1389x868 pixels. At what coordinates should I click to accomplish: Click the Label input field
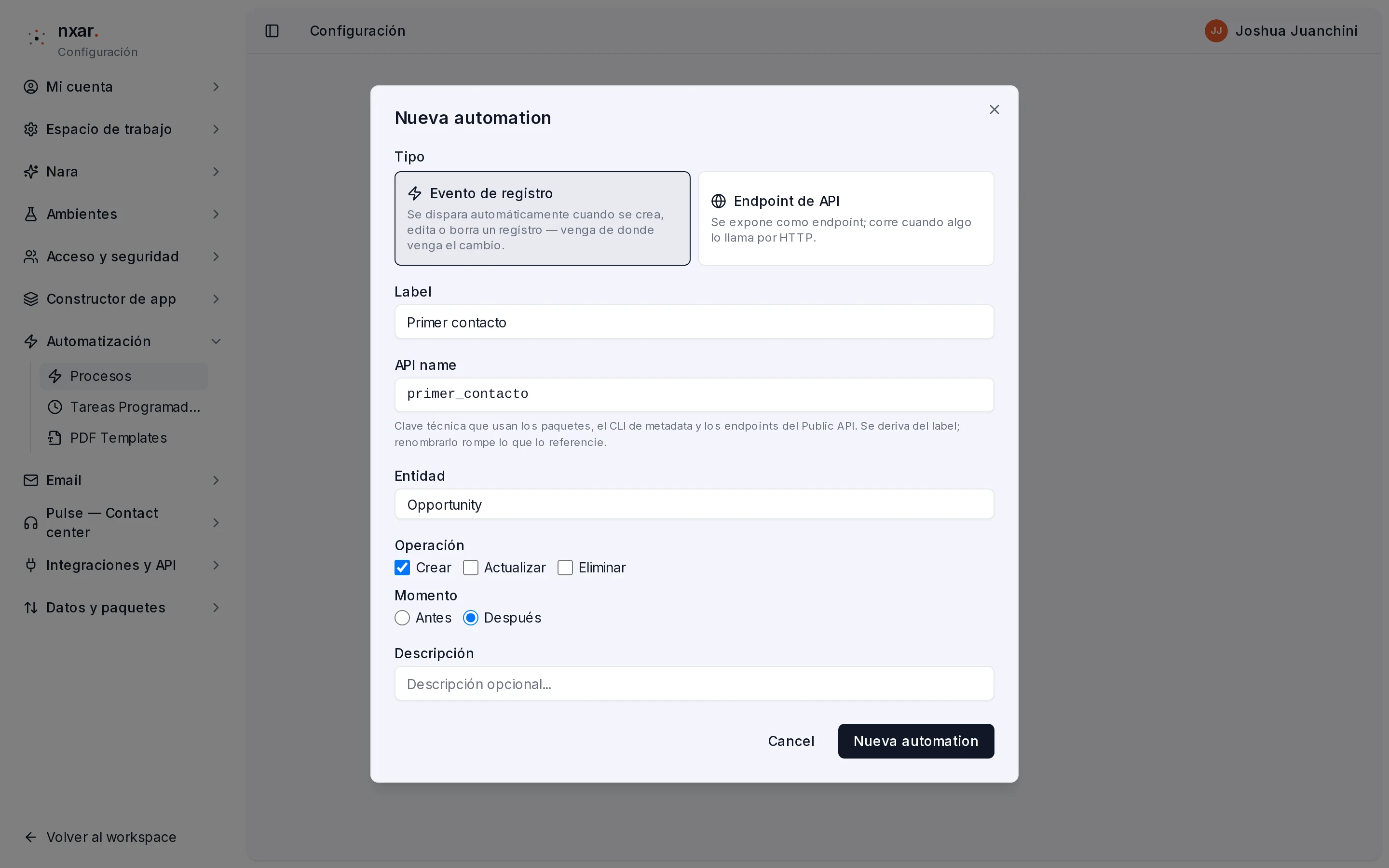(x=694, y=322)
